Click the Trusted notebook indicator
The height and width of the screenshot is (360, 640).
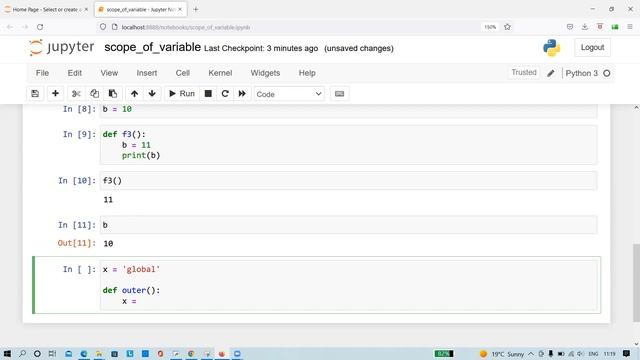coord(524,73)
